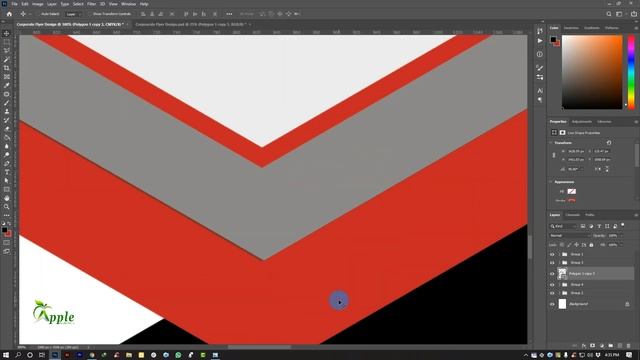Switch to the Adjustments tab
The height and width of the screenshot is (360, 640).
582,122
